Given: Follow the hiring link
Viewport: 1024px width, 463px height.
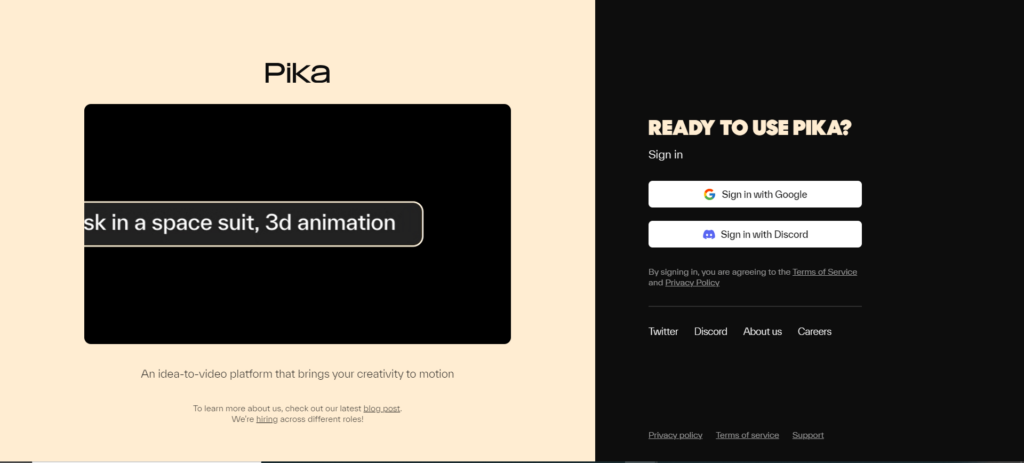Looking at the screenshot, I should pyautogui.click(x=266, y=419).
